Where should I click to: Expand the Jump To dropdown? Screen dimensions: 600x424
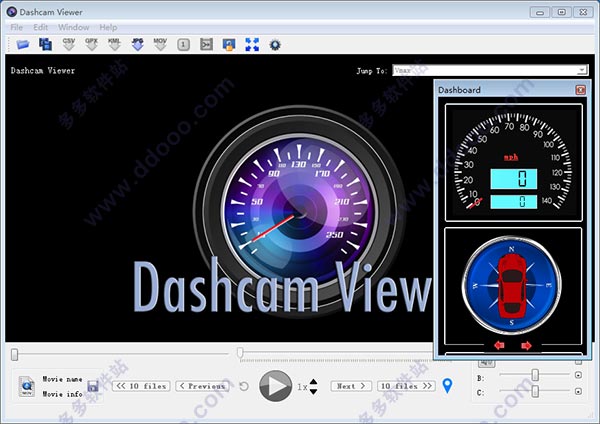pos(582,70)
